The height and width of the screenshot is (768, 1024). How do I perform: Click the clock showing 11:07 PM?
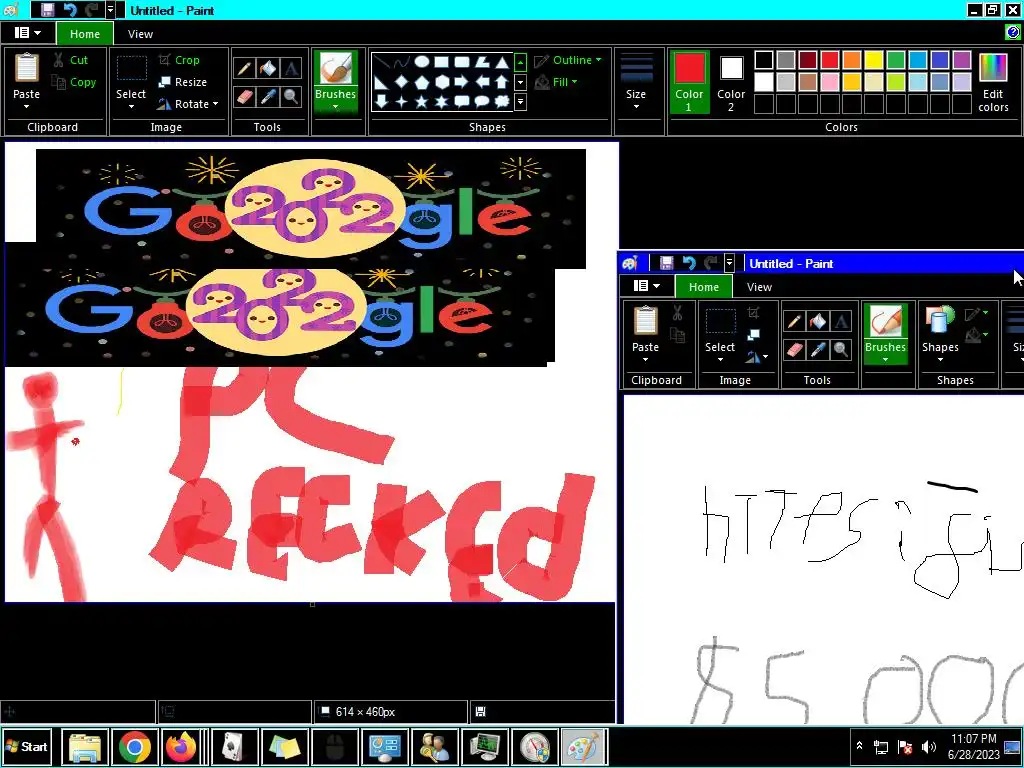tap(973, 739)
